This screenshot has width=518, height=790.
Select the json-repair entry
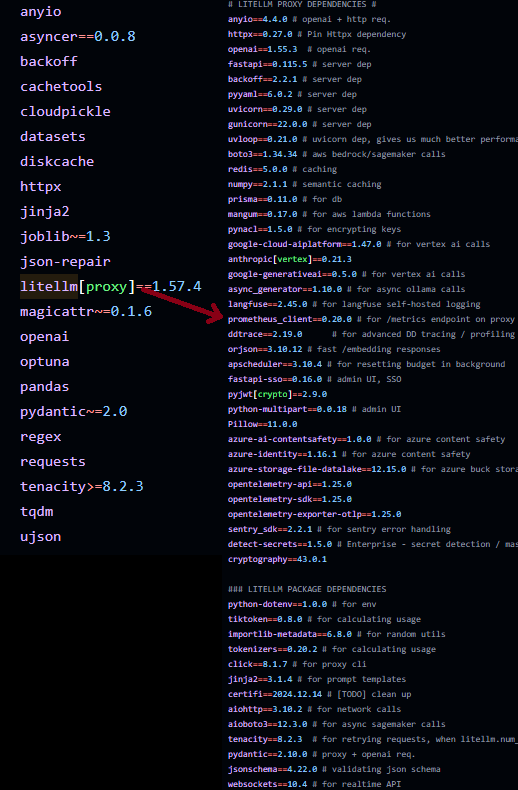(65, 261)
